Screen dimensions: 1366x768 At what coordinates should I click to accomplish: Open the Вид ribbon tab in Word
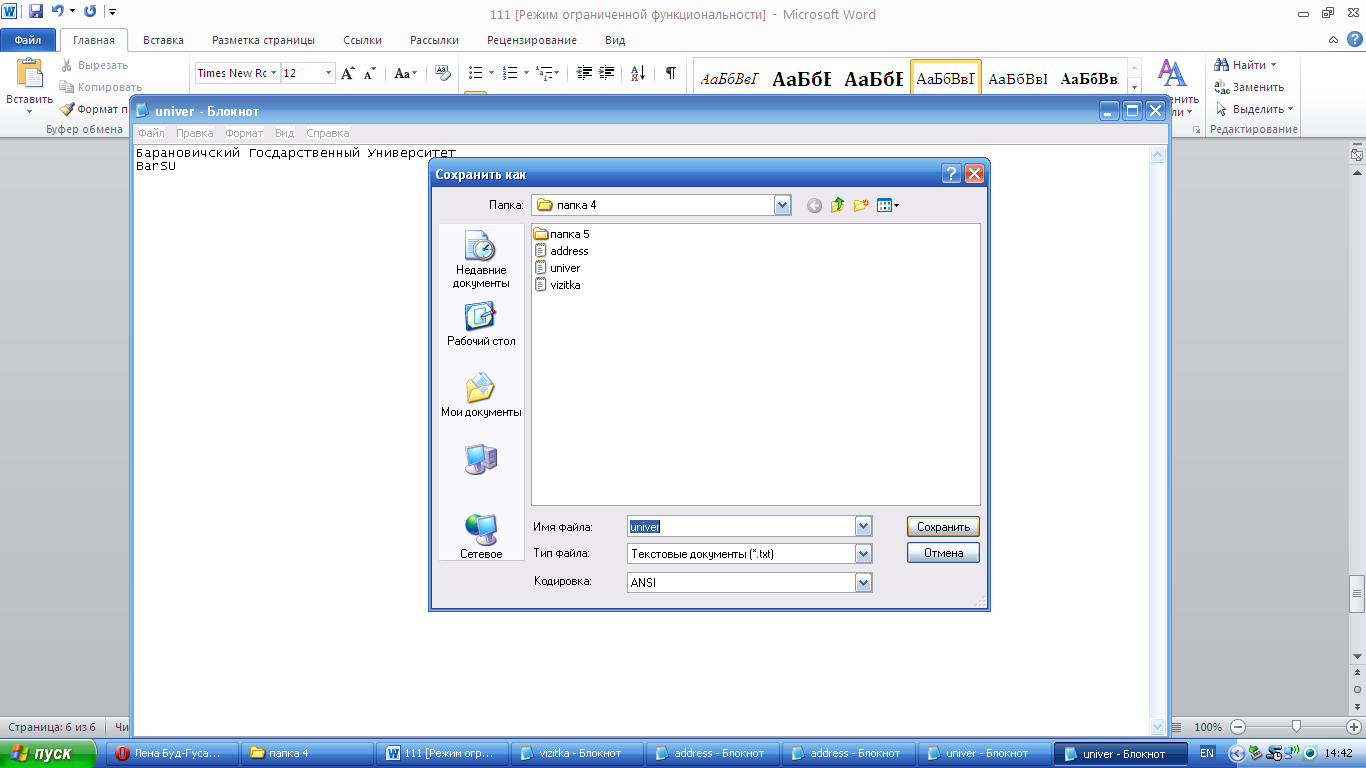pyautogui.click(x=615, y=40)
